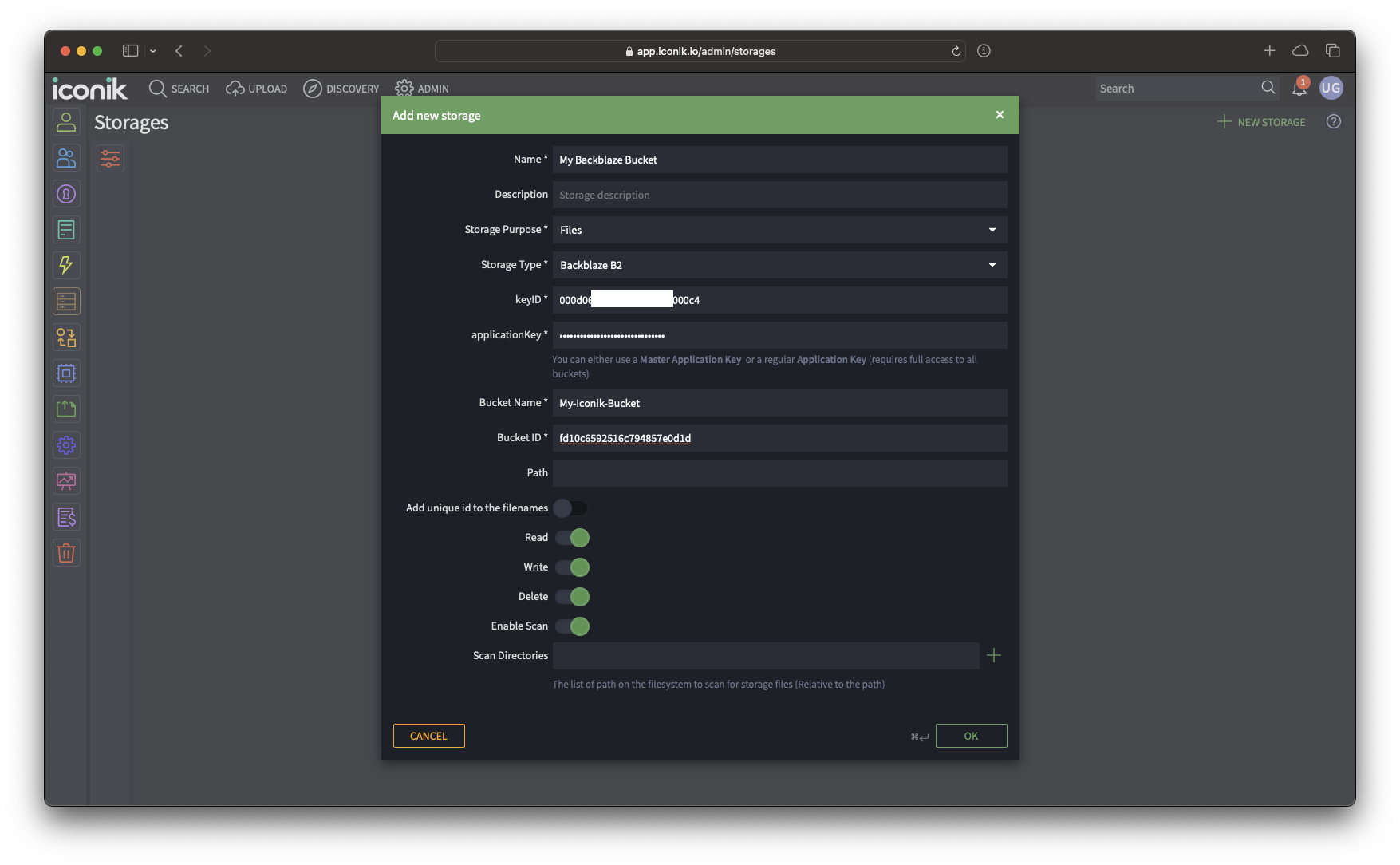Image resolution: width=1400 pixels, height=865 pixels.
Task: Toggle the Safari sidebar button
Action: coord(131,51)
